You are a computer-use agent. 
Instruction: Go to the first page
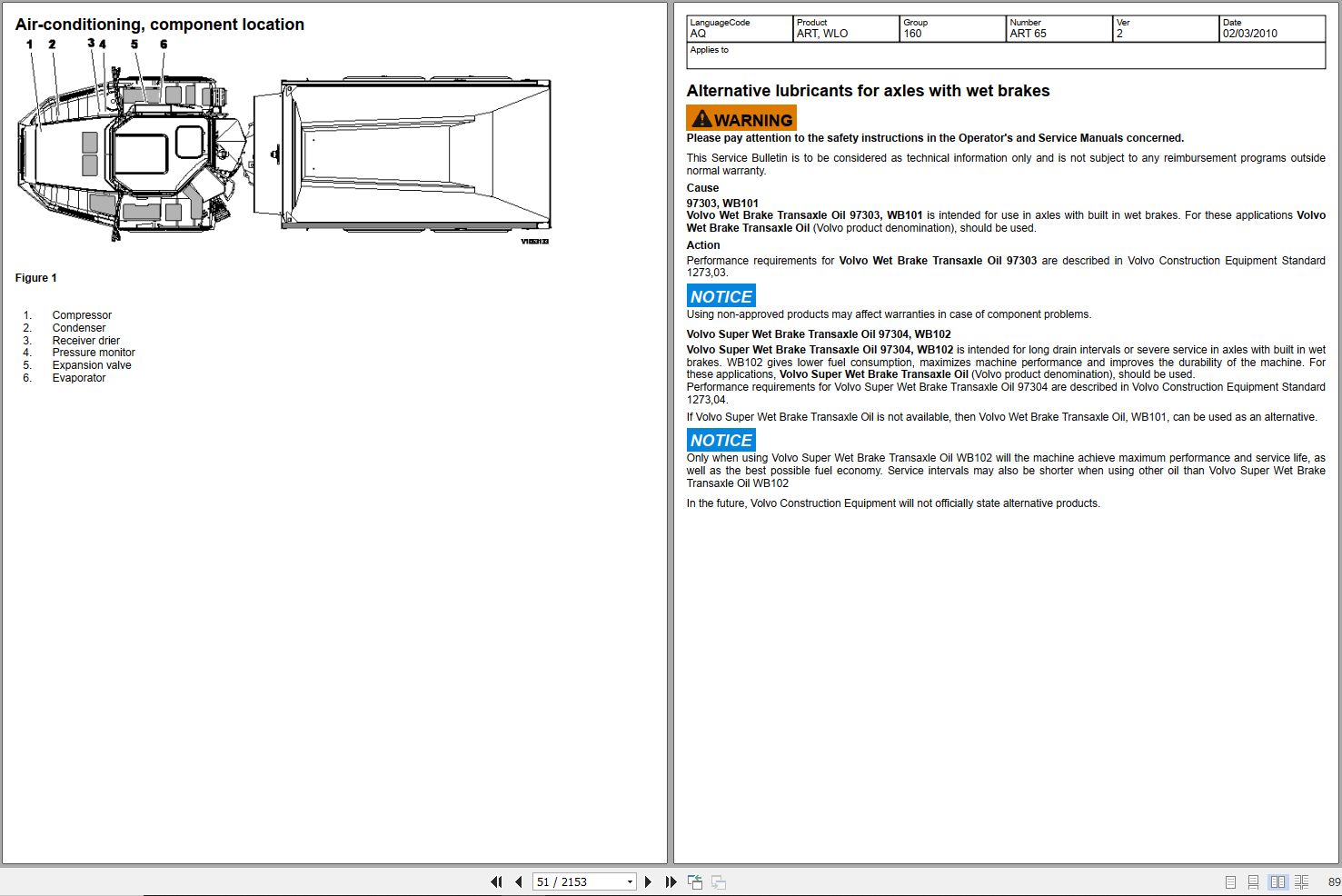(x=496, y=881)
